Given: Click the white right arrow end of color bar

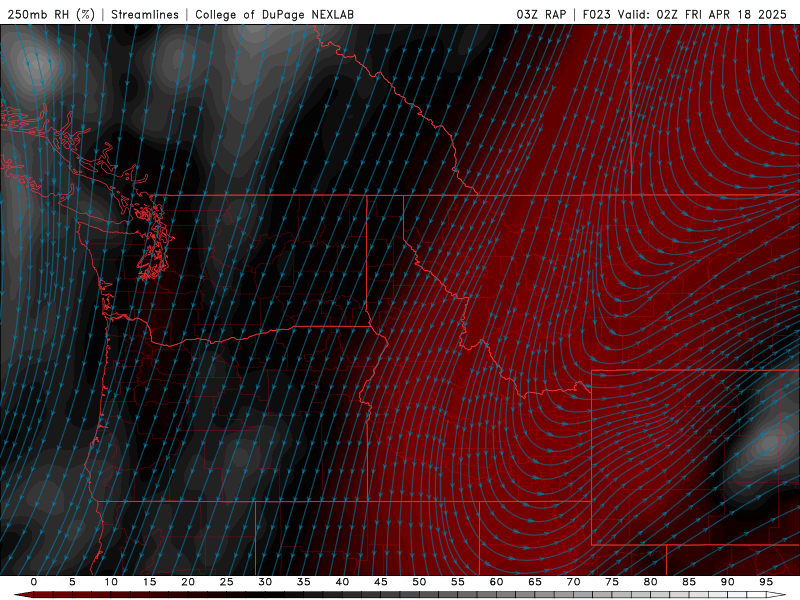Looking at the screenshot, I should [x=777, y=595].
